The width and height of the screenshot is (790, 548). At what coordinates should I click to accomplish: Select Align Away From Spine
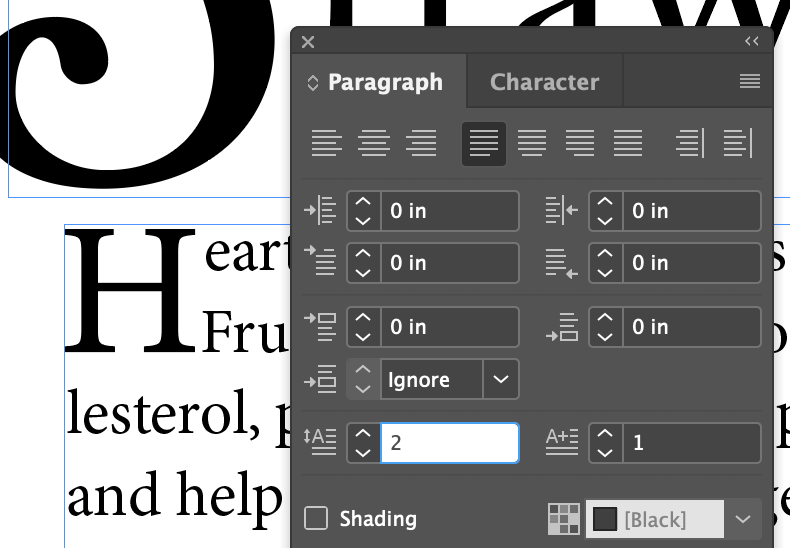[x=738, y=143]
